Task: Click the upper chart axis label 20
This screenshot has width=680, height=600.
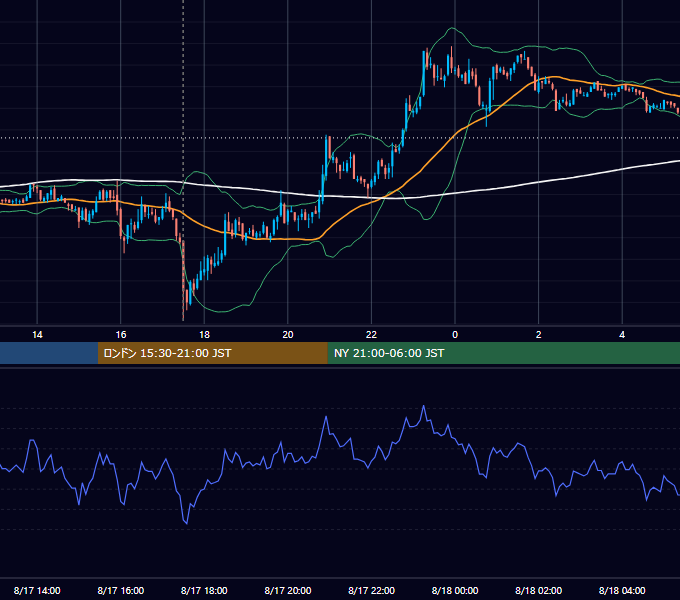Action: pos(288,335)
